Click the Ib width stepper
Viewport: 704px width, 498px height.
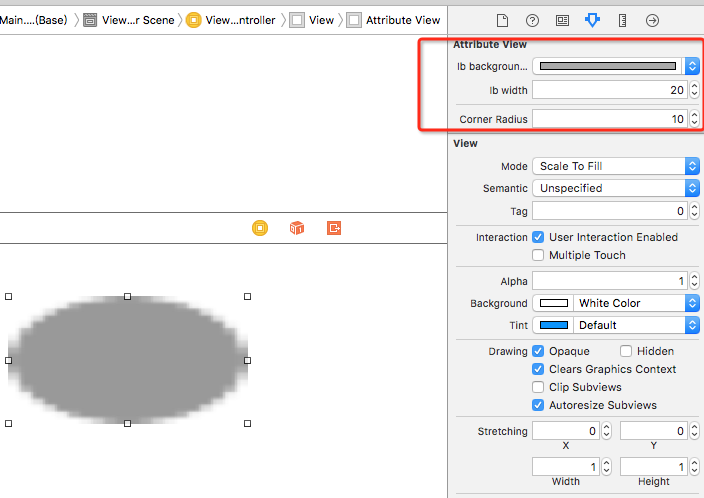click(x=695, y=90)
